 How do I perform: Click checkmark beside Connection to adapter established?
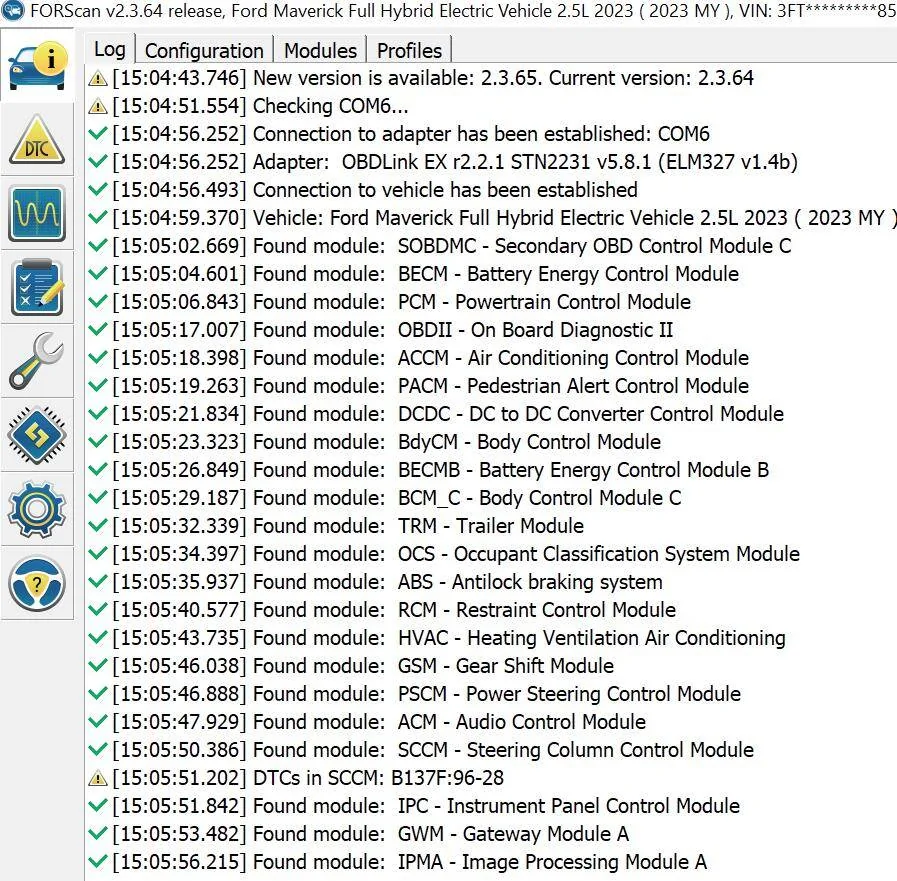click(98, 134)
